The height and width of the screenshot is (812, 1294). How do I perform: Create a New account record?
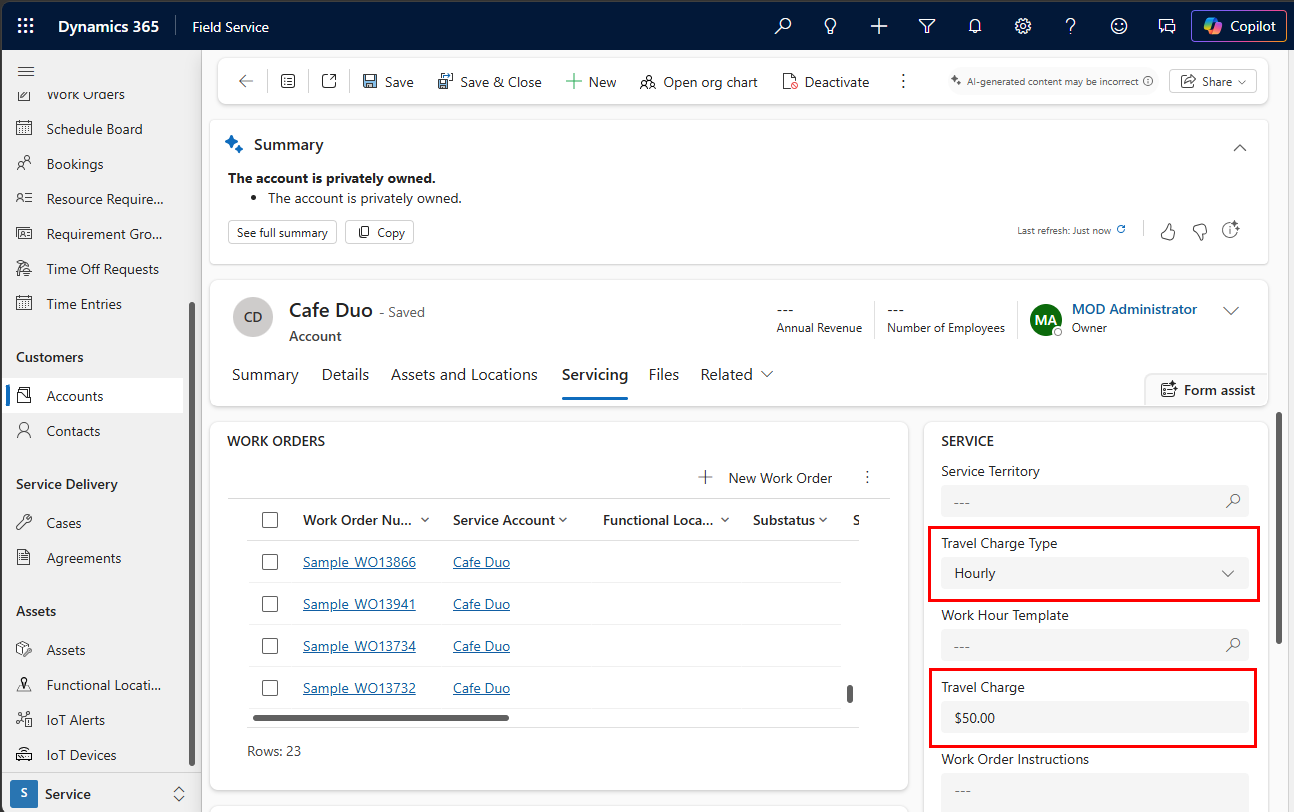pos(591,82)
